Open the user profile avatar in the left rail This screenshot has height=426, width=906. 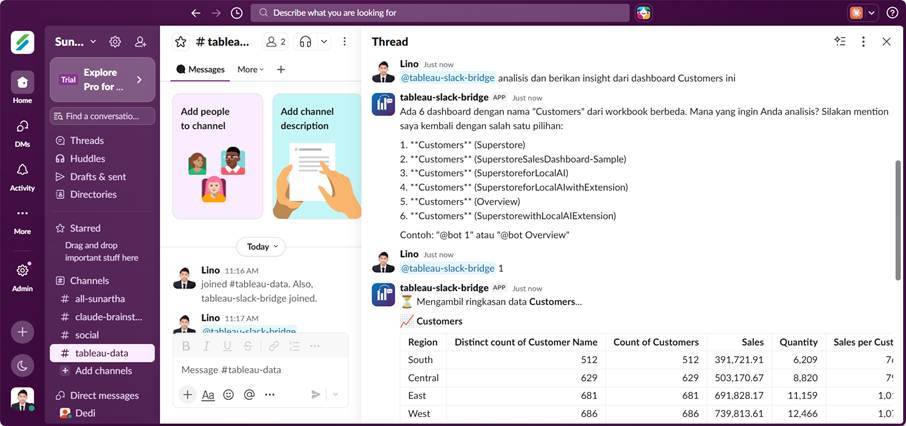click(x=22, y=399)
